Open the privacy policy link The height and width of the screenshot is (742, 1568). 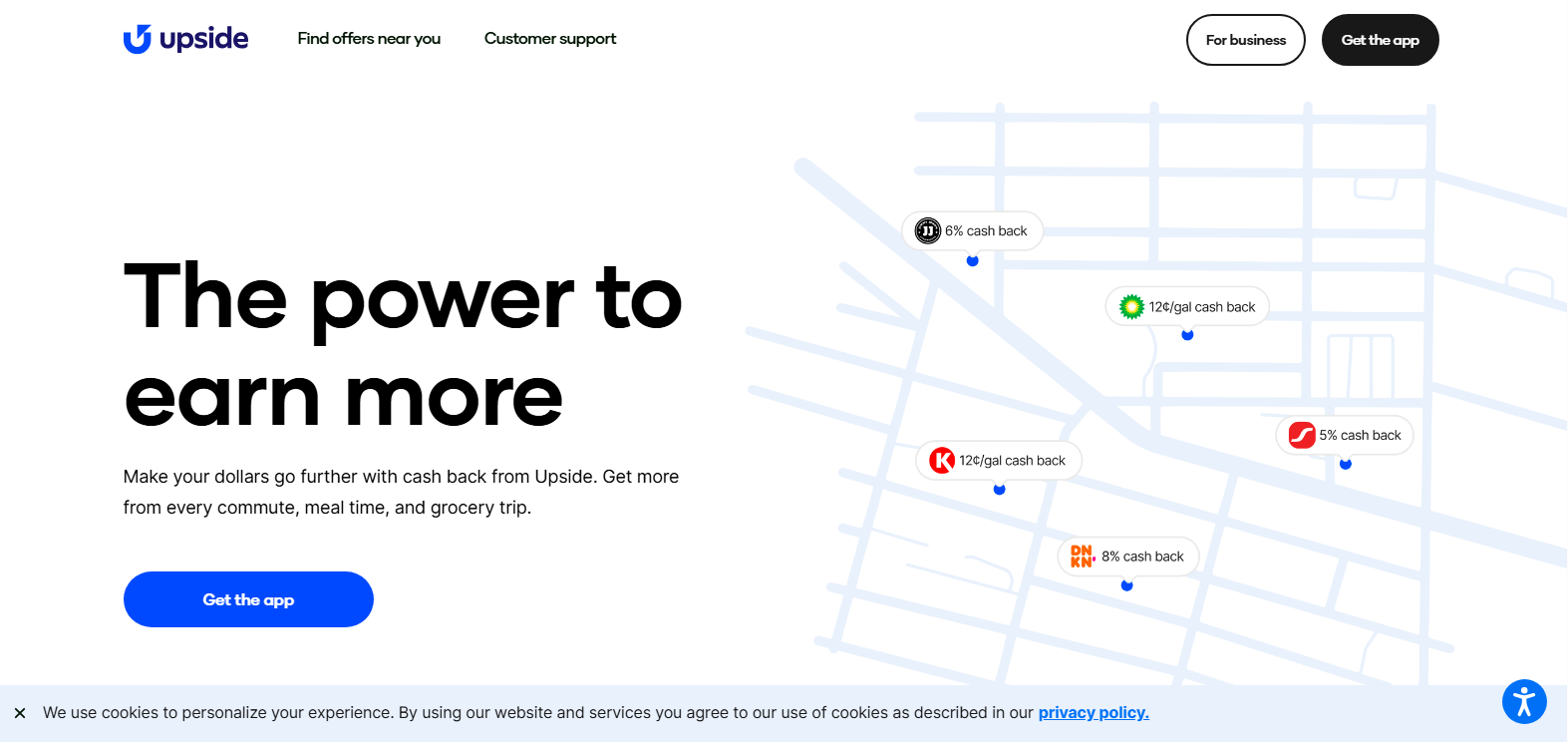[1094, 712]
